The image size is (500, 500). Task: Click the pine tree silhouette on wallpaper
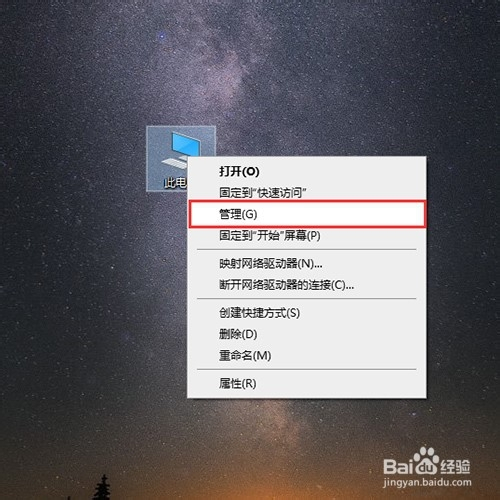coord(103,487)
